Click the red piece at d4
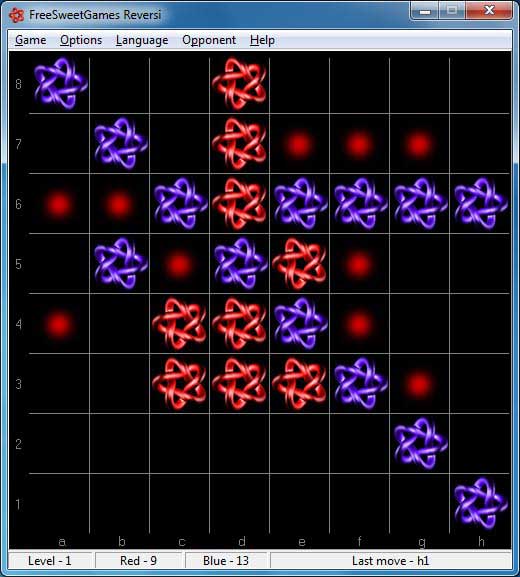 [239, 324]
